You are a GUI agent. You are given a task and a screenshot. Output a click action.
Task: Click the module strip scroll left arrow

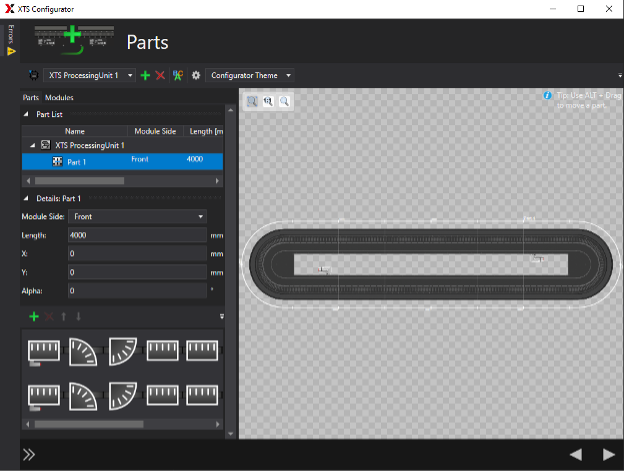point(27,424)
